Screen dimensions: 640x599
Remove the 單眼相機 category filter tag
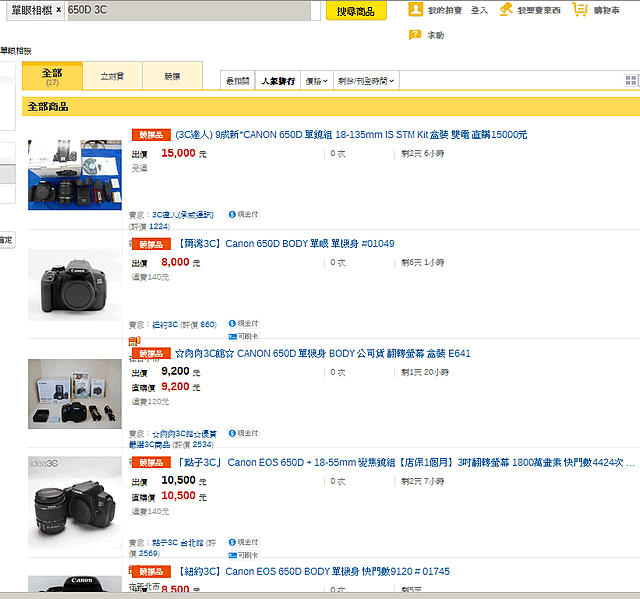tap(59, 10)
